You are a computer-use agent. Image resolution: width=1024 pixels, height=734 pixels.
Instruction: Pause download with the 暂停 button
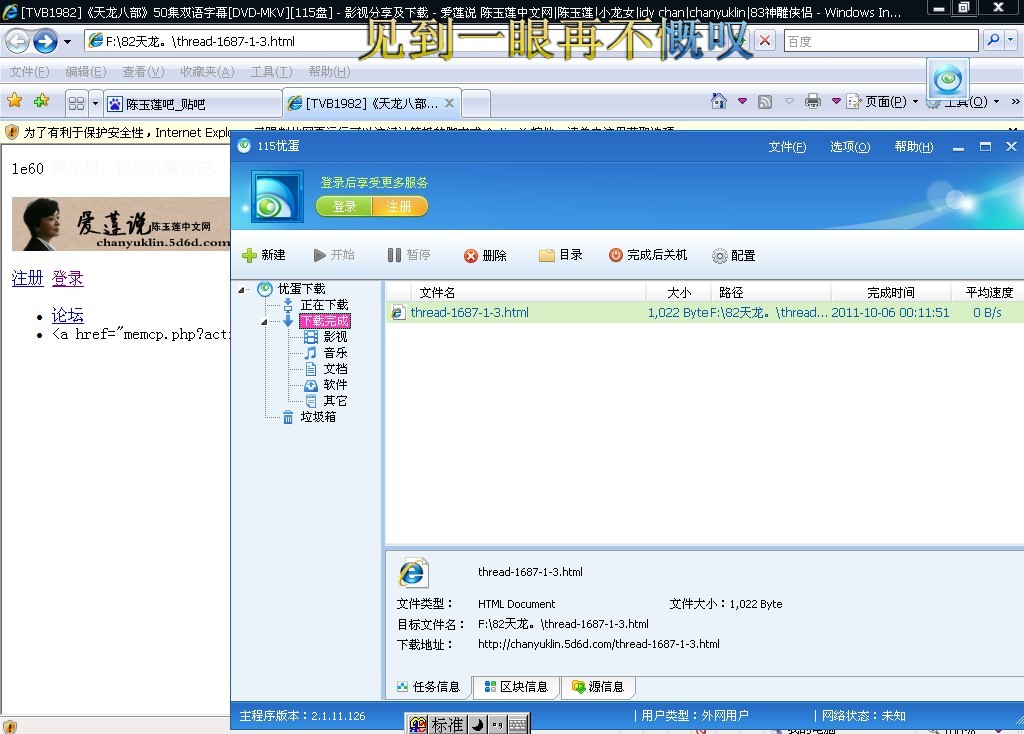click(x=409, y=255)
